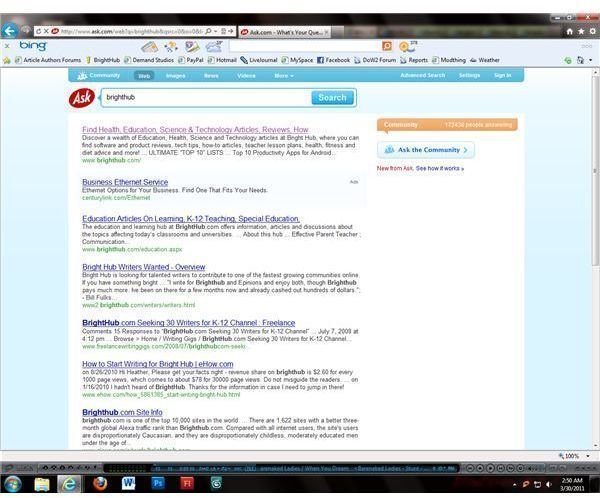This screenshot has width=600, height=498.
Task: Click the Advanced Search link
Action: coord(423,75)
